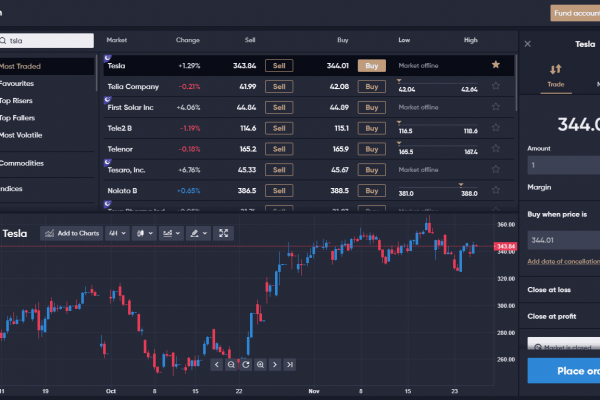Edit Buy when price is field
The image size is (600, 400).
(x=564, y=240)
